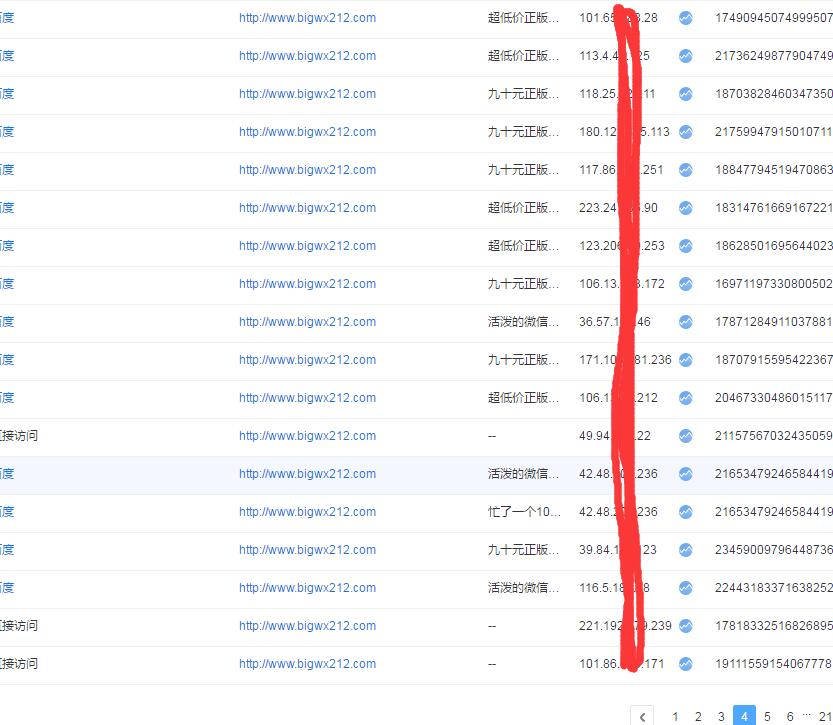The width and height of the screenshot is (833, 725).
Task: Open trend icon beside IP 123.206
Action: point(686,246)
